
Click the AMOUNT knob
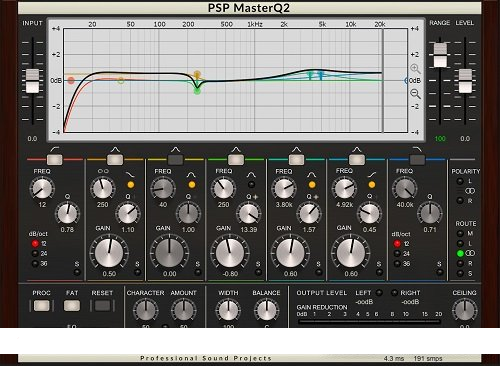tap(183, 310)
